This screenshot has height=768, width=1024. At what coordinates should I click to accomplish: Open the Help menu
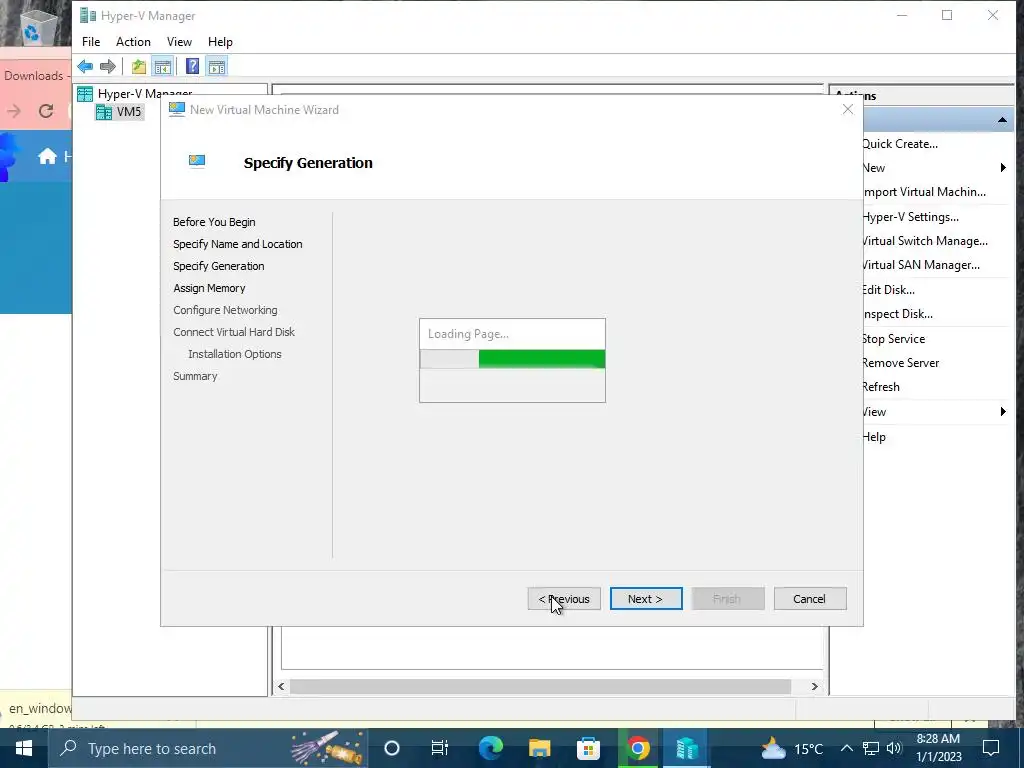pos(220,42)
